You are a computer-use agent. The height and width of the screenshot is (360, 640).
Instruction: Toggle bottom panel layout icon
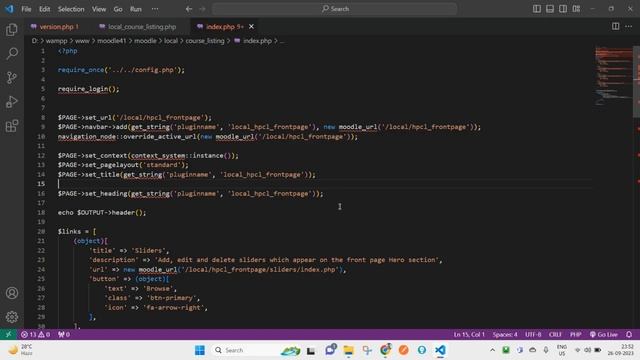[x=550, y=9]
